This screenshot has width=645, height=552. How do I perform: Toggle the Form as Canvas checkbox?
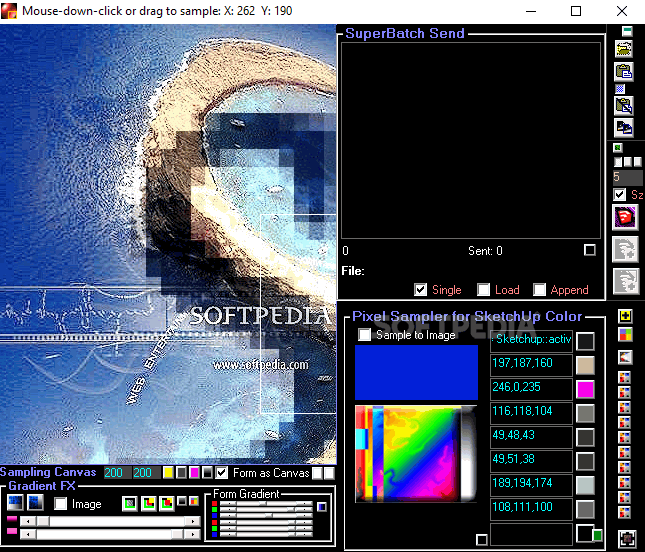(221, 473)
